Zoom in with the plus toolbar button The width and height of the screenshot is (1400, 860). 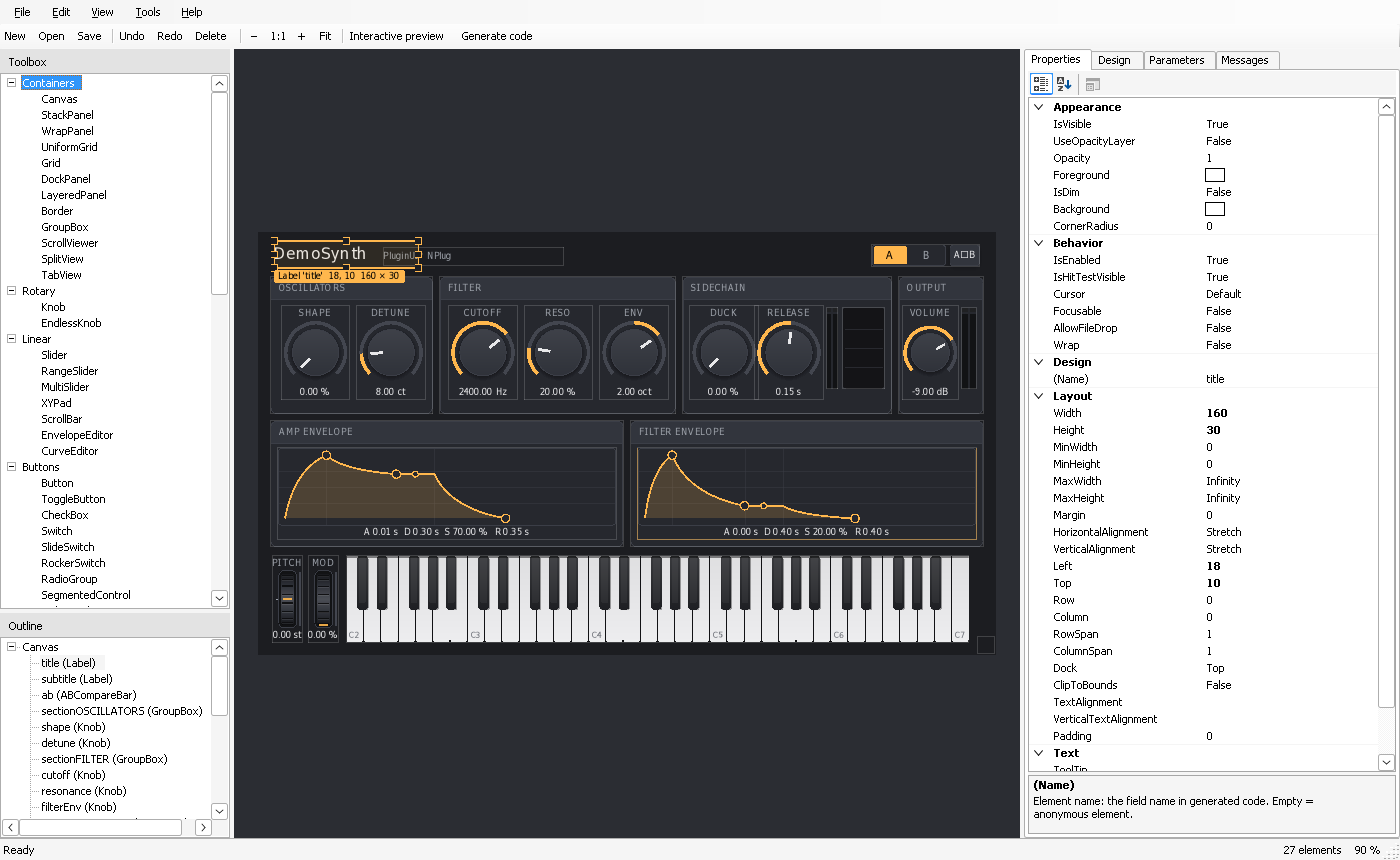[302, 36]
